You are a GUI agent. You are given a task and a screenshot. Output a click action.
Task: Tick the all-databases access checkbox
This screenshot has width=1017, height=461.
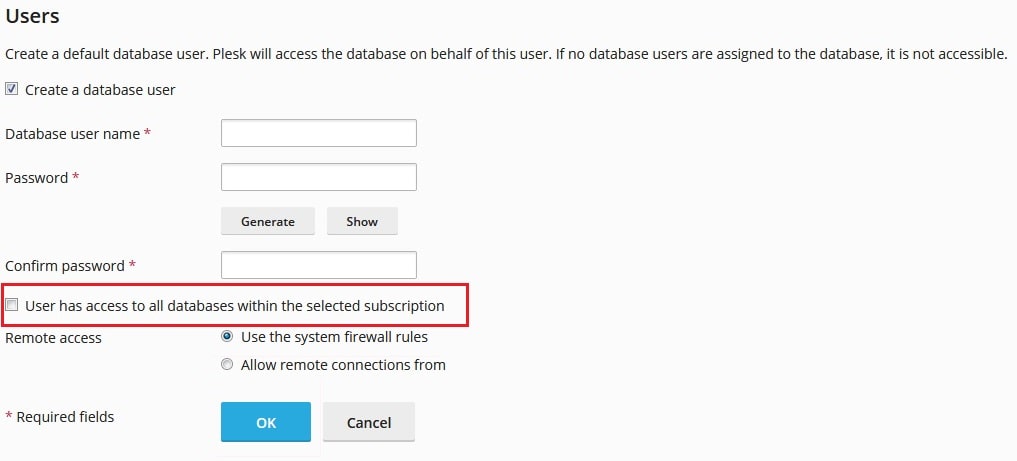pyautogui.click(x=11, y=305)
